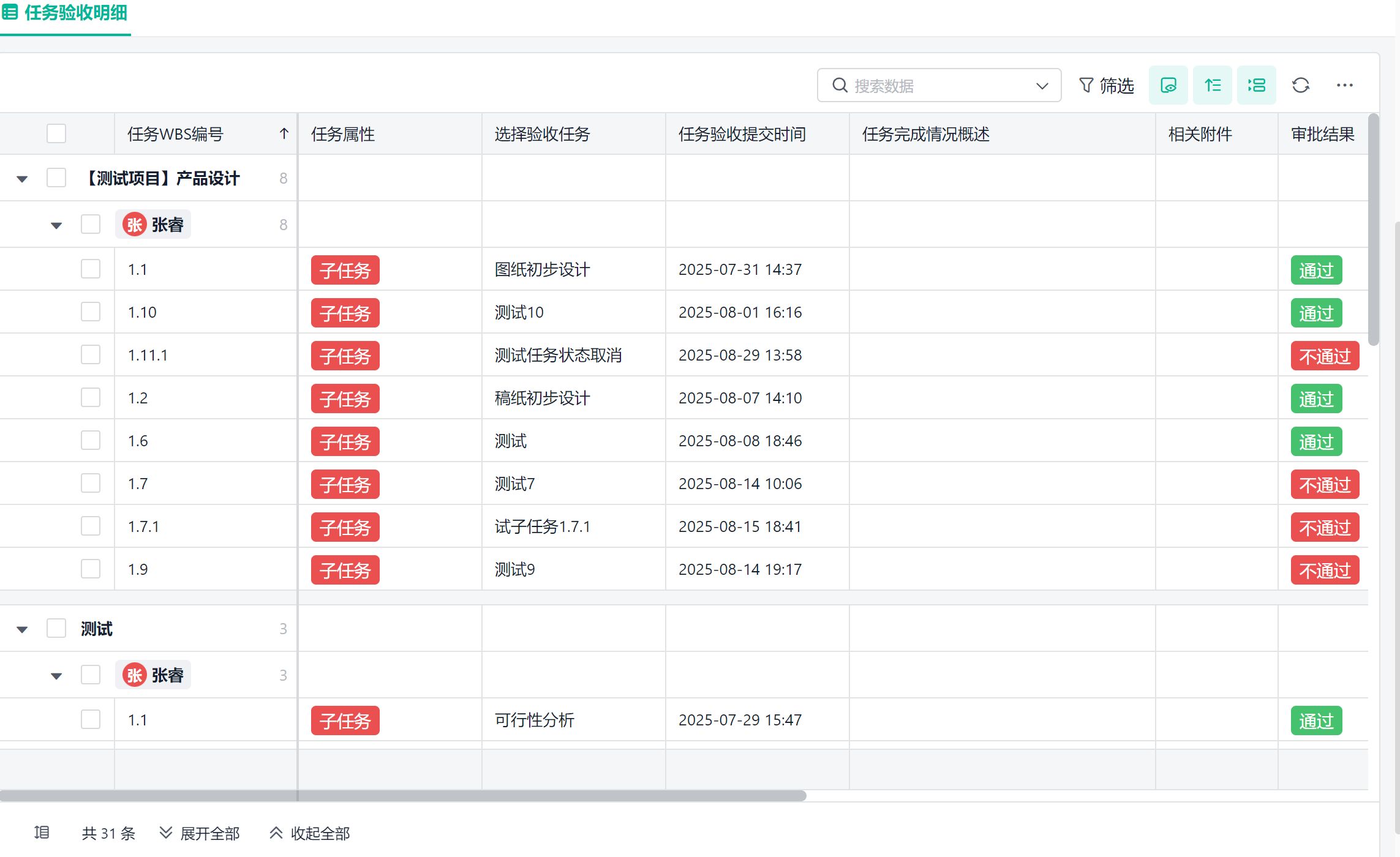Open the three-dot more options menu
The image size is (1400, 857).
1344,85
